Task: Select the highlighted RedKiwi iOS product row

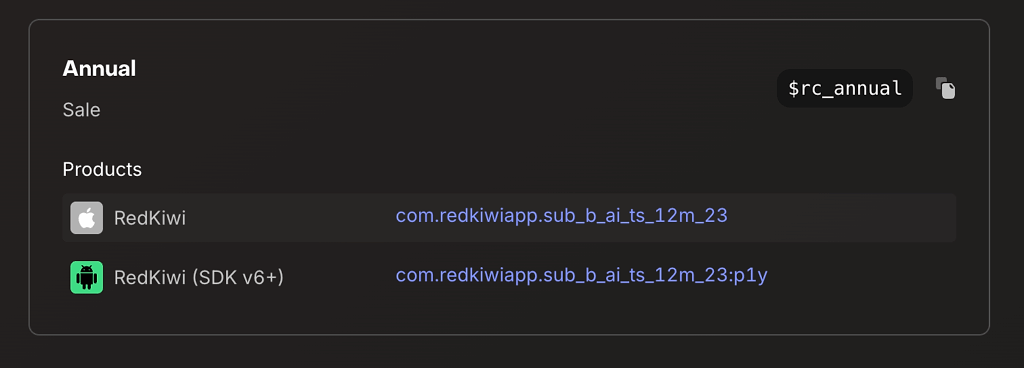Action: 509,218
